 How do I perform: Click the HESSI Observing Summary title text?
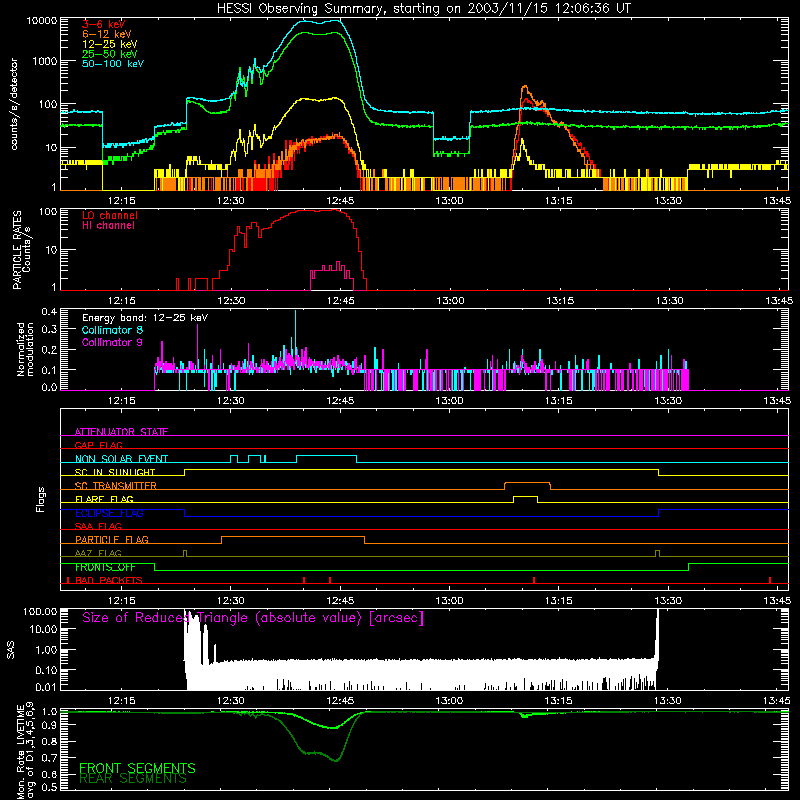pos(424,9)
